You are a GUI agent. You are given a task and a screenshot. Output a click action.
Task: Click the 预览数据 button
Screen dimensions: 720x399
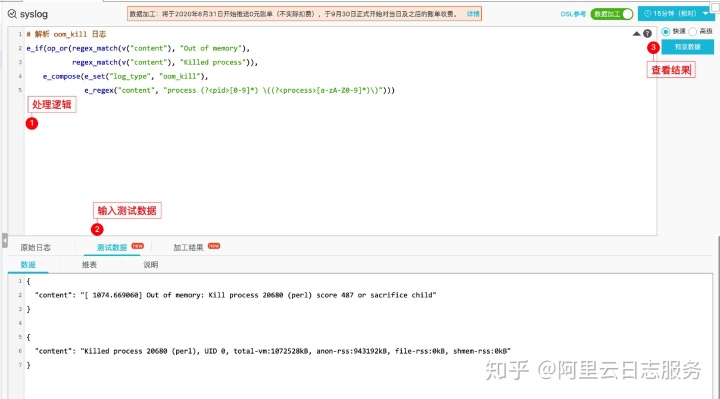(x=687, y=47)
